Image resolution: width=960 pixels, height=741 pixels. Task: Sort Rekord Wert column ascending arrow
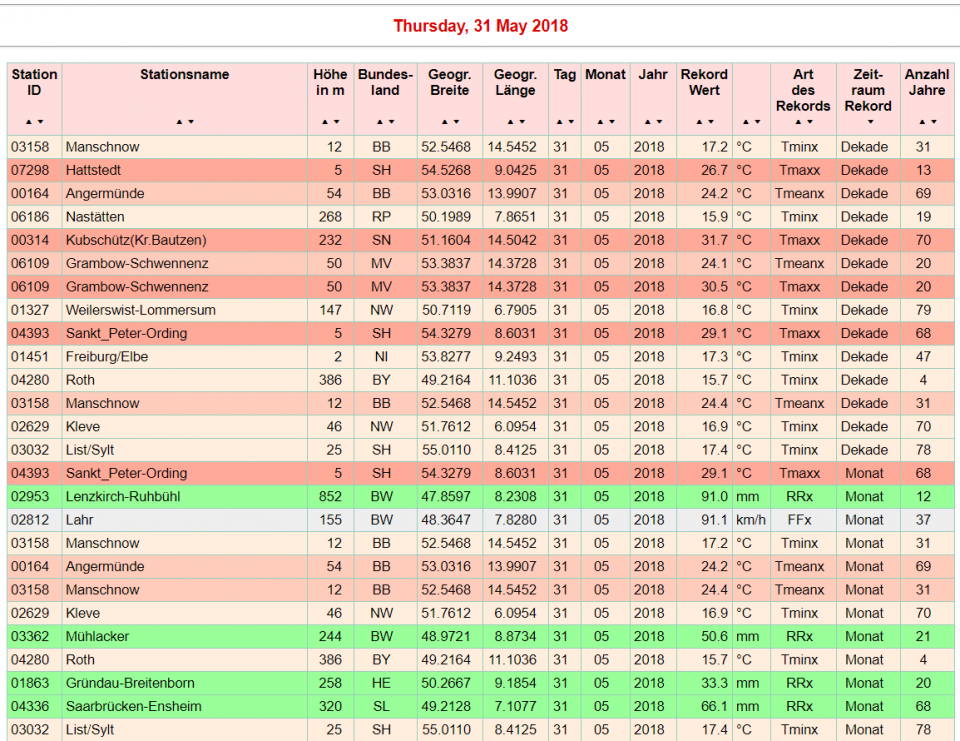tap(699, 122)
